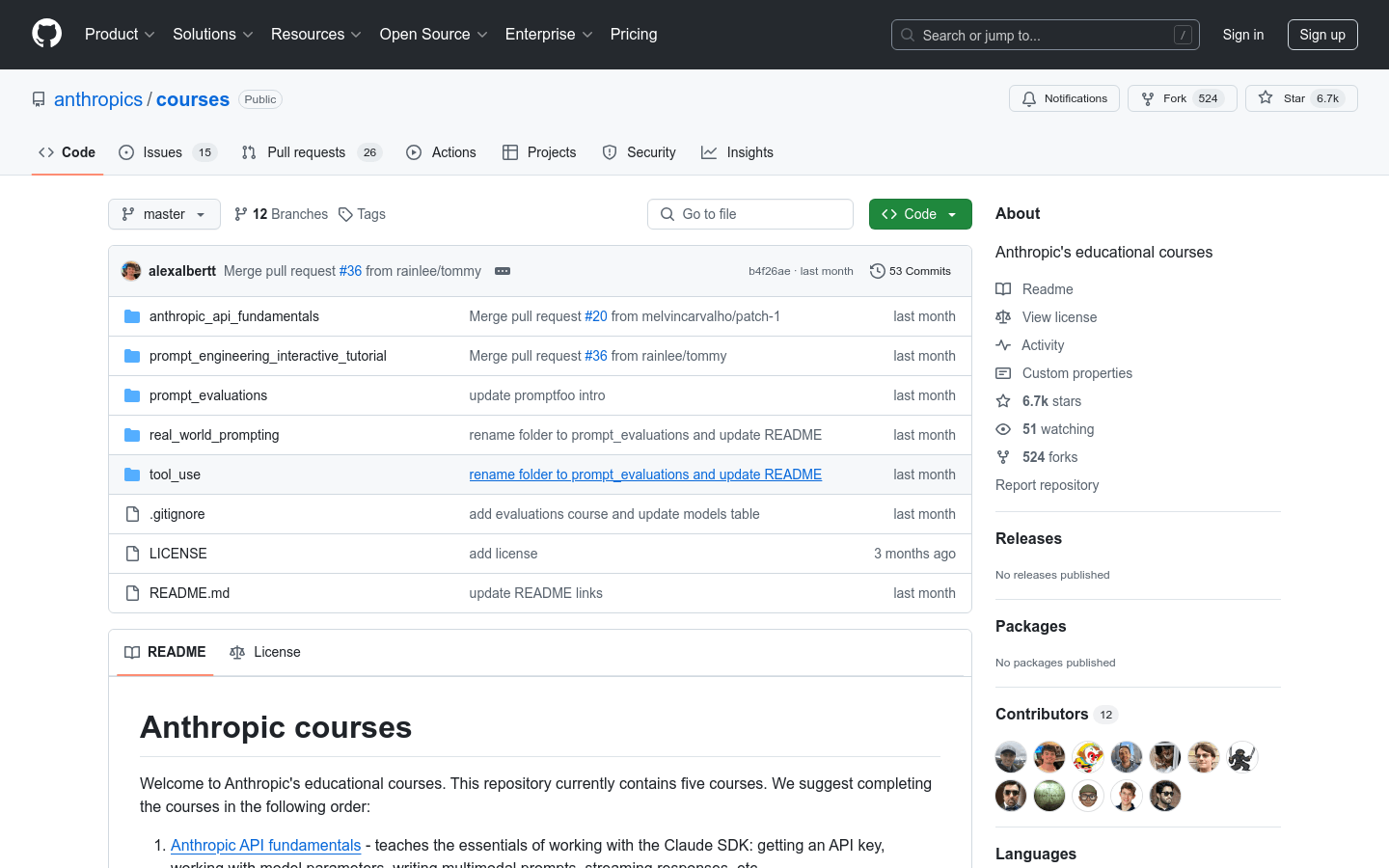Open the Packages section heading
Viewport: 1389px width, 868px height.
tap(1030, 626)
